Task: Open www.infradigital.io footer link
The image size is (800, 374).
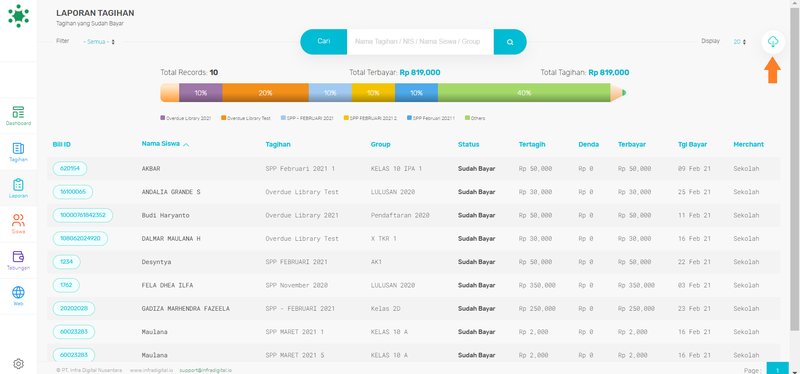Action: coord(151,370)
